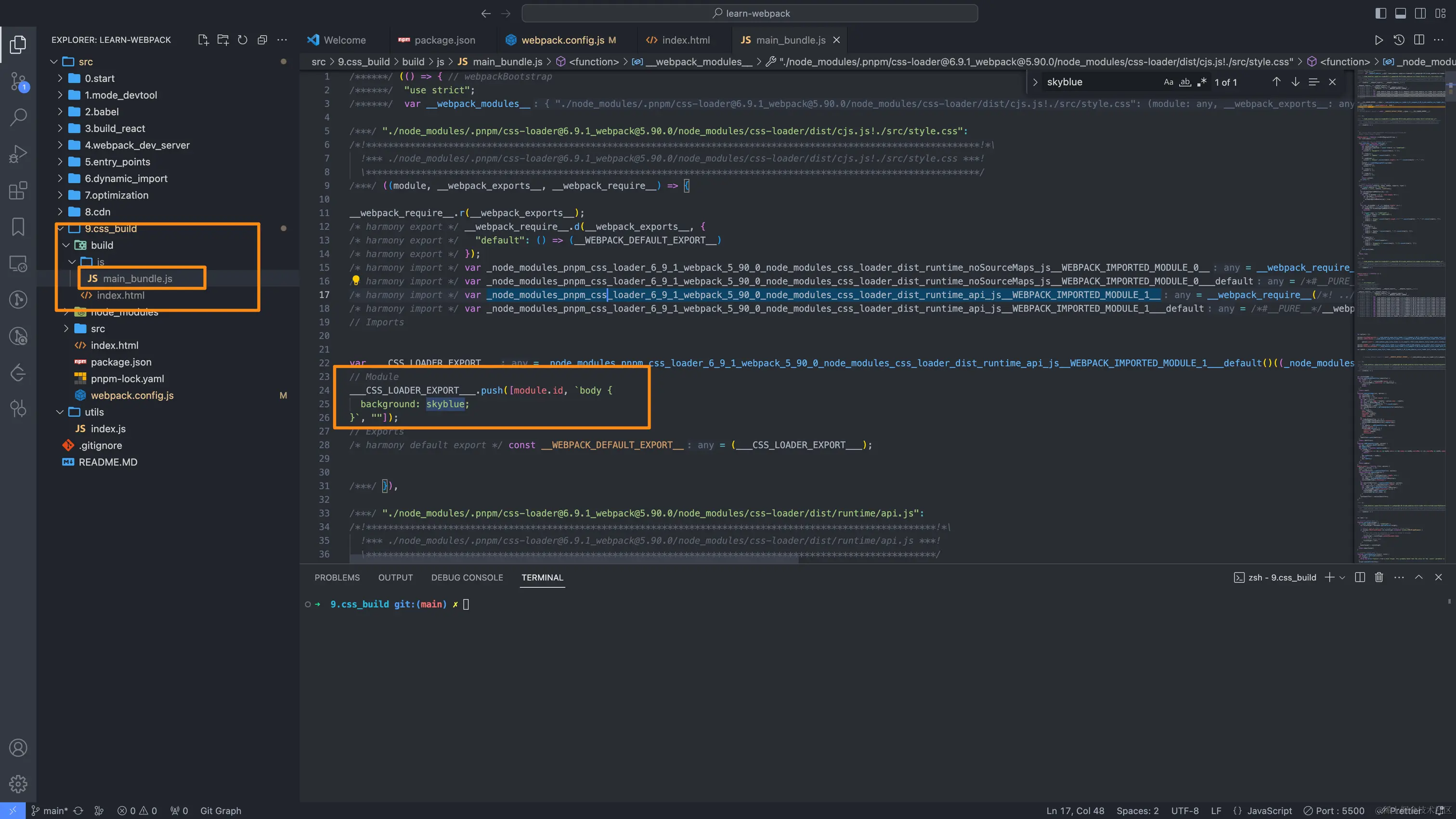Open the Extensions view
The height and width of the screenshot is (819, 1456).
pos(18,191)
